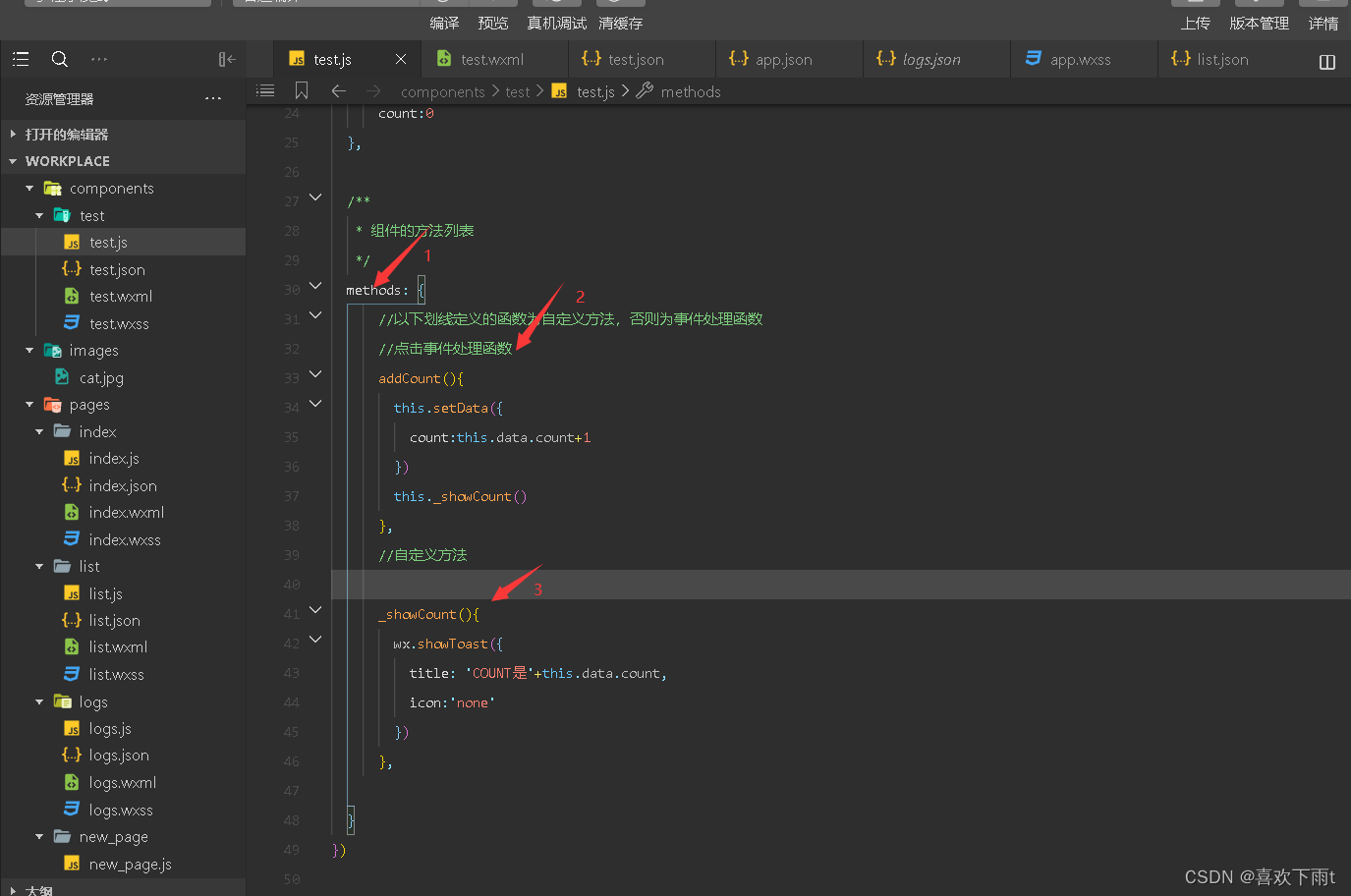Switch to logs.json tab
This screenshot has height=896, width=1351.
pos(936,59)
